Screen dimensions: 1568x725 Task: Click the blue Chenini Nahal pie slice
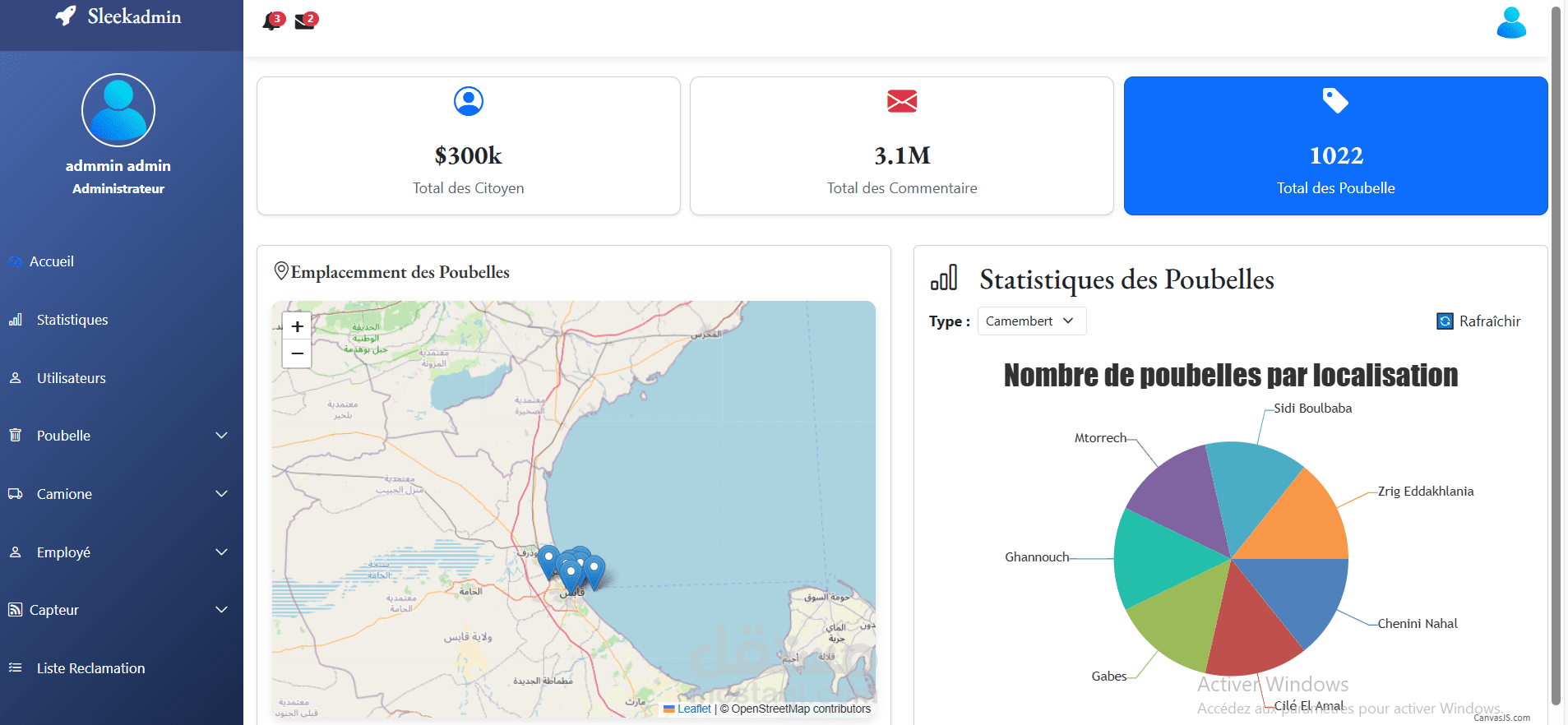pos(1305,592)
